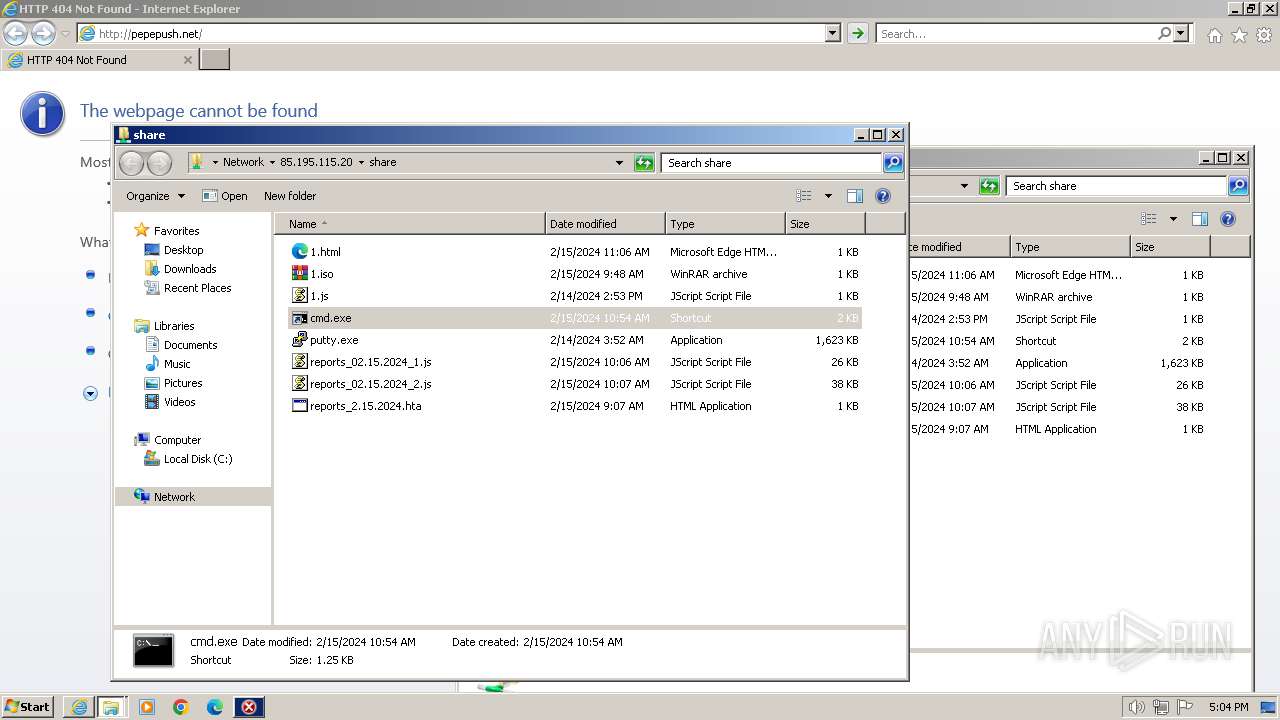This screenshot has height=720, width=1280.
Task: Open the views options dropdown arrow
Action: click(x=828, y=196)
